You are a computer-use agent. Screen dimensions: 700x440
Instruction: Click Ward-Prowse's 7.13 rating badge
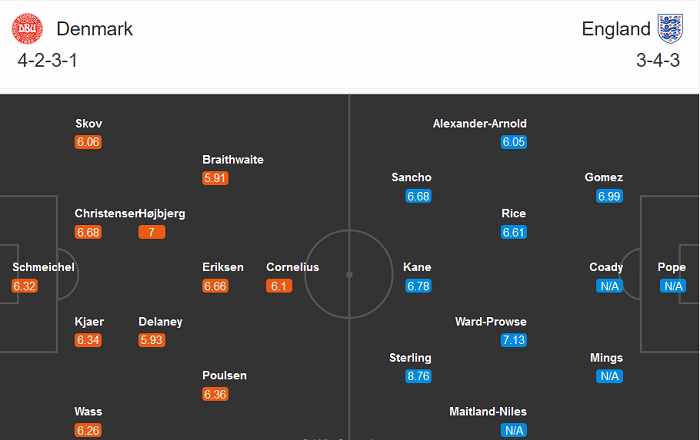514,340
